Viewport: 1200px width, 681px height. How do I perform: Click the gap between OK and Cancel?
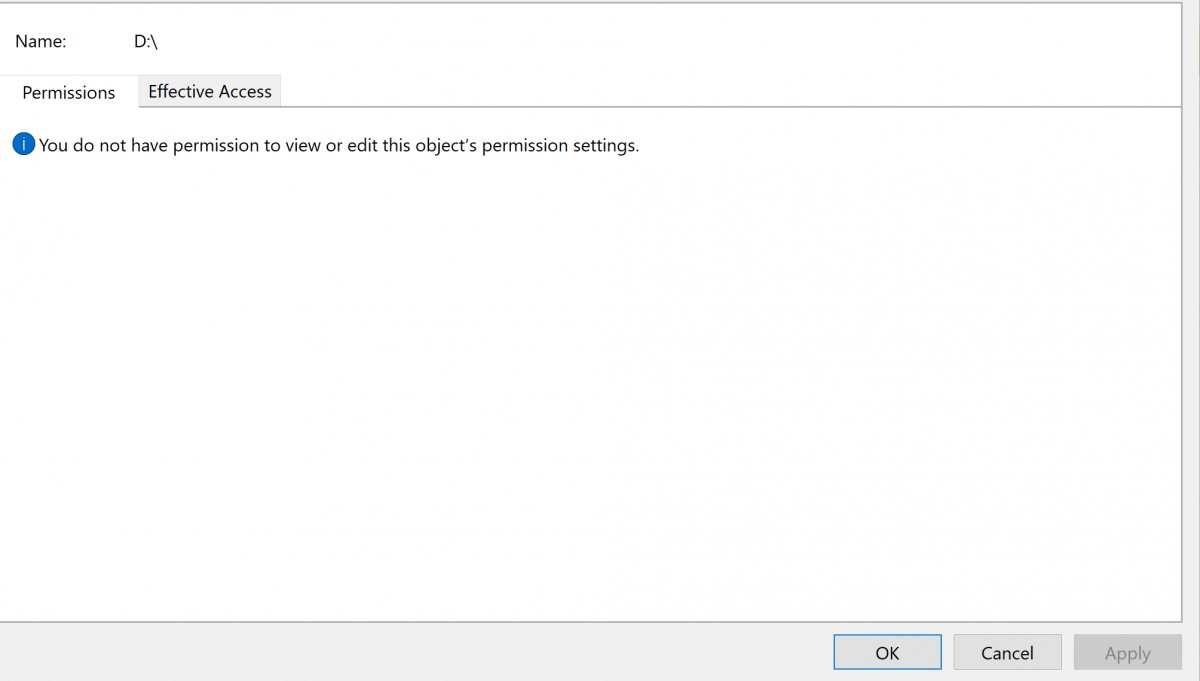tap(947, 653)
